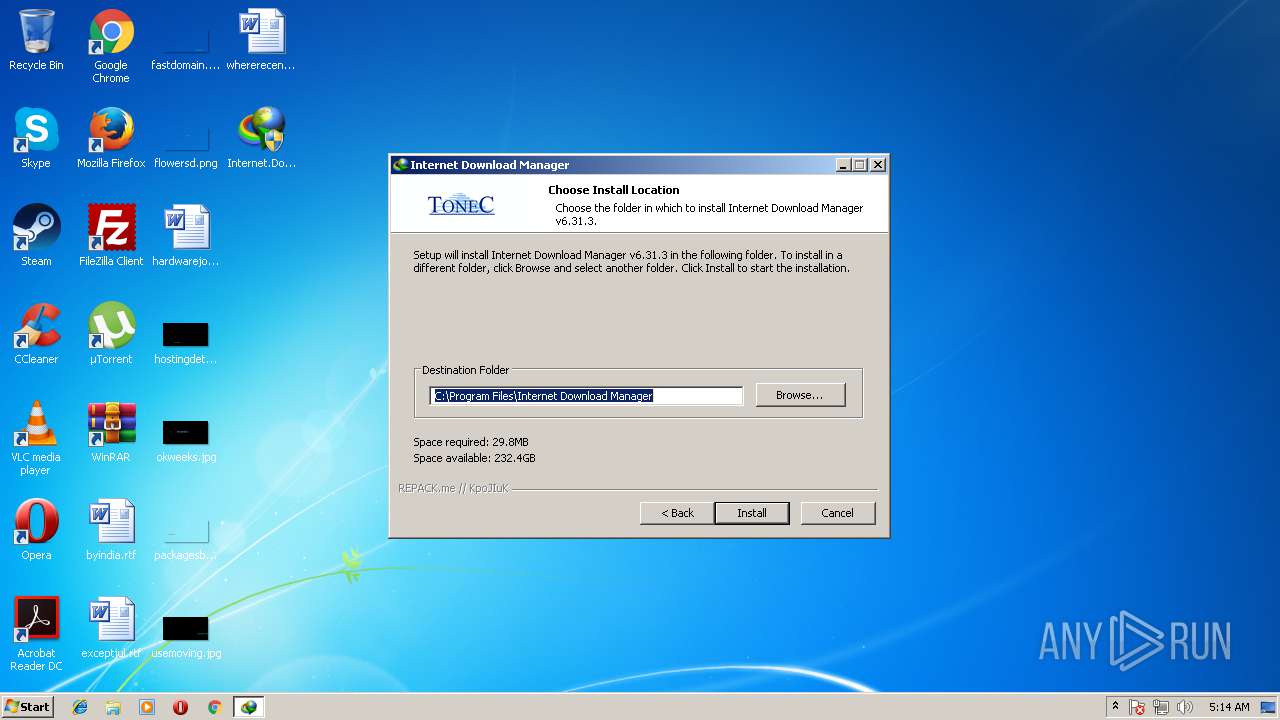Open Opera from taskbar

click(180, 707)
